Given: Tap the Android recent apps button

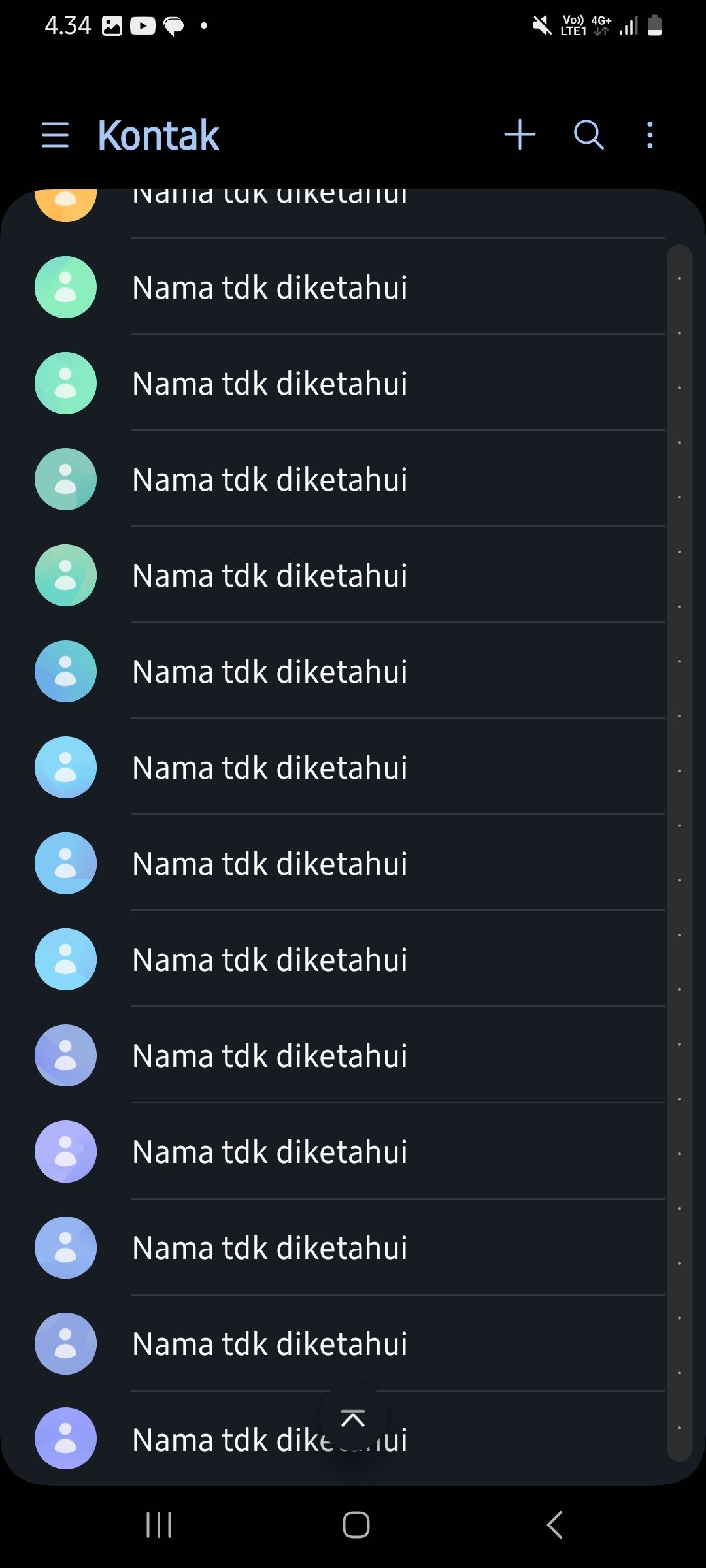Looking at the screenshot, I should tap(159, 1525).
